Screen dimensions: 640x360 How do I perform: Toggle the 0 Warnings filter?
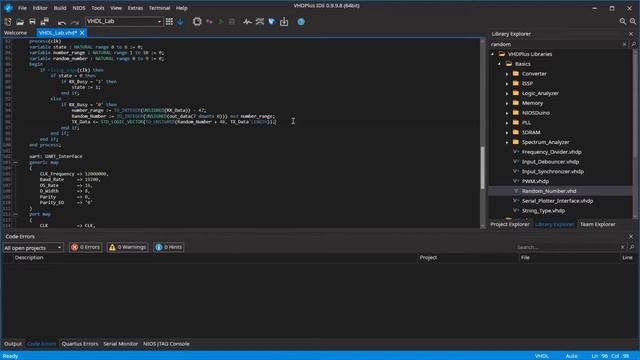click(127, 247)
